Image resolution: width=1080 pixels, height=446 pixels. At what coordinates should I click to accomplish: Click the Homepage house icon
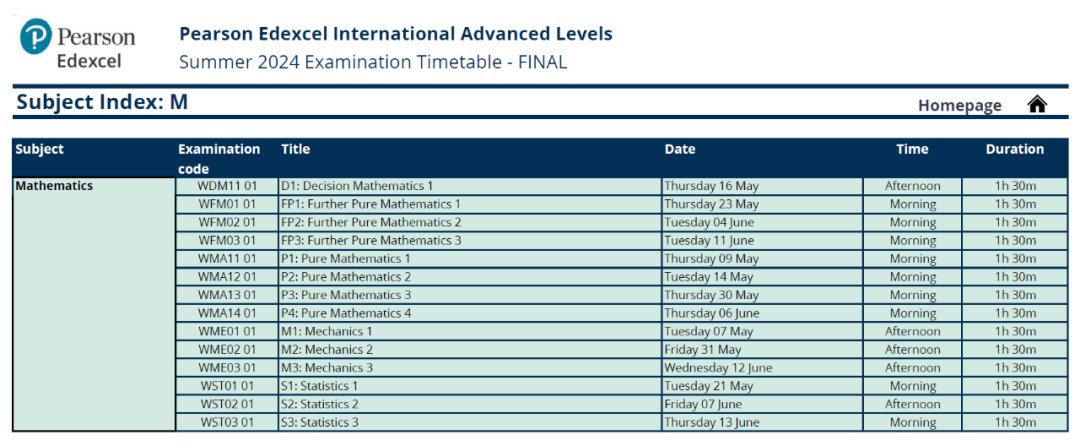1037,105
